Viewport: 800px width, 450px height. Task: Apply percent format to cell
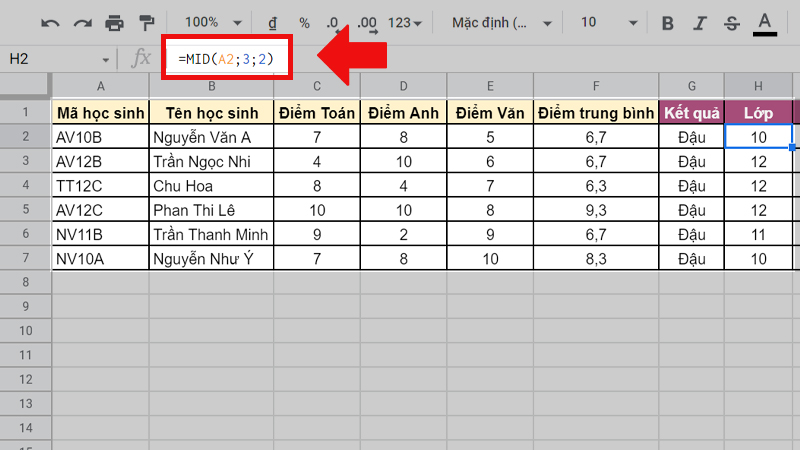pos(304,22)
